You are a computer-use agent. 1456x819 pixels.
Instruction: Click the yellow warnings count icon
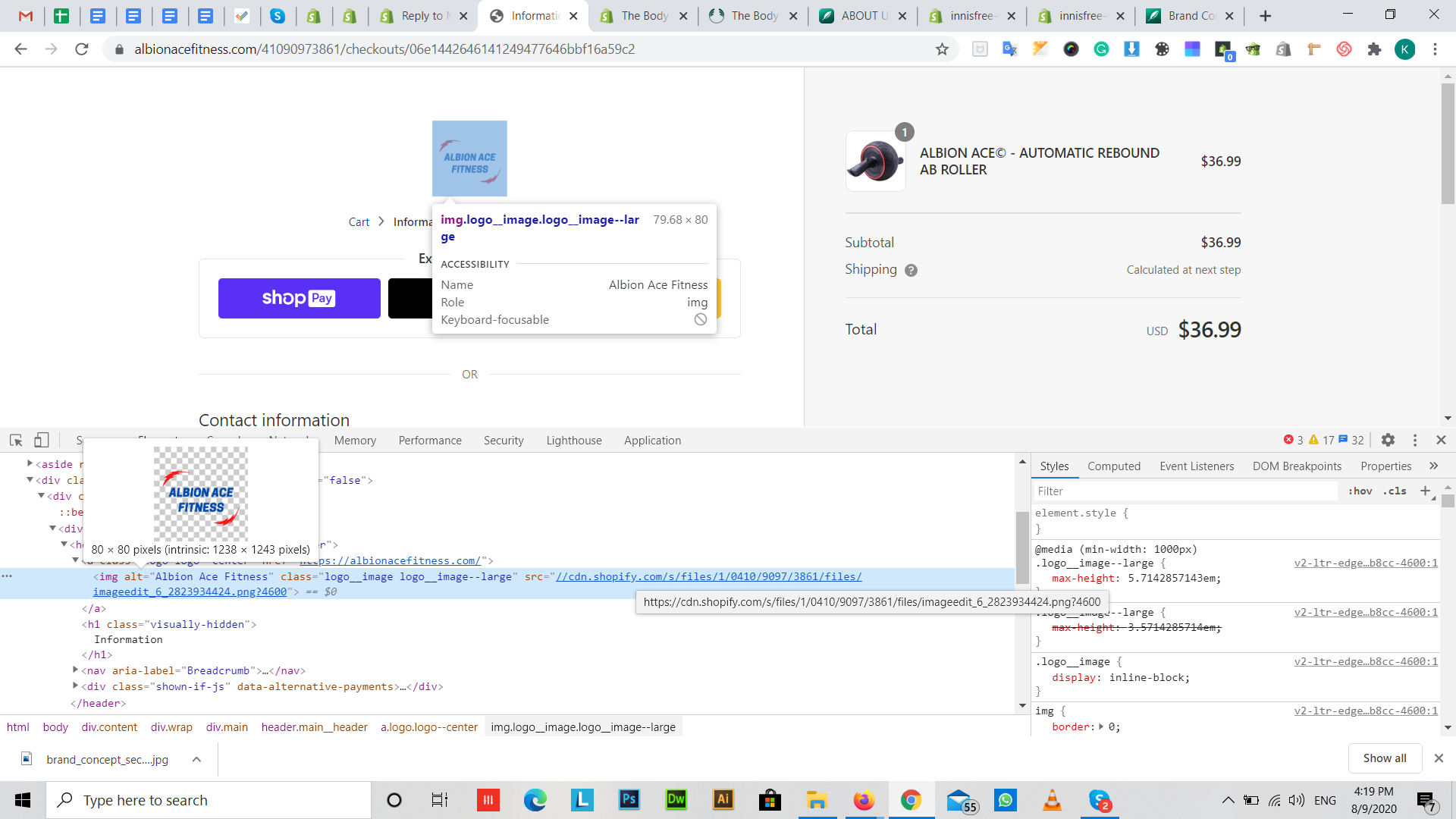1314,440
